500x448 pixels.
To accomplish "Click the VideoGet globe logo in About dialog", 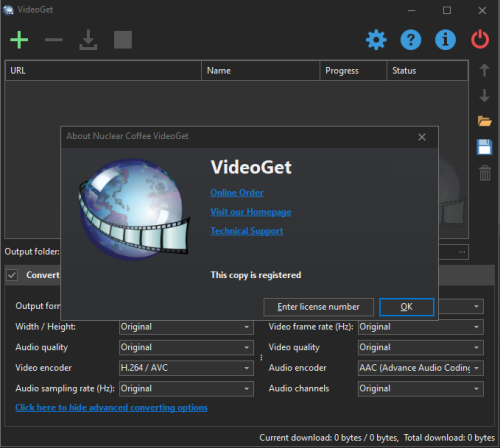I will click(134, 209).
